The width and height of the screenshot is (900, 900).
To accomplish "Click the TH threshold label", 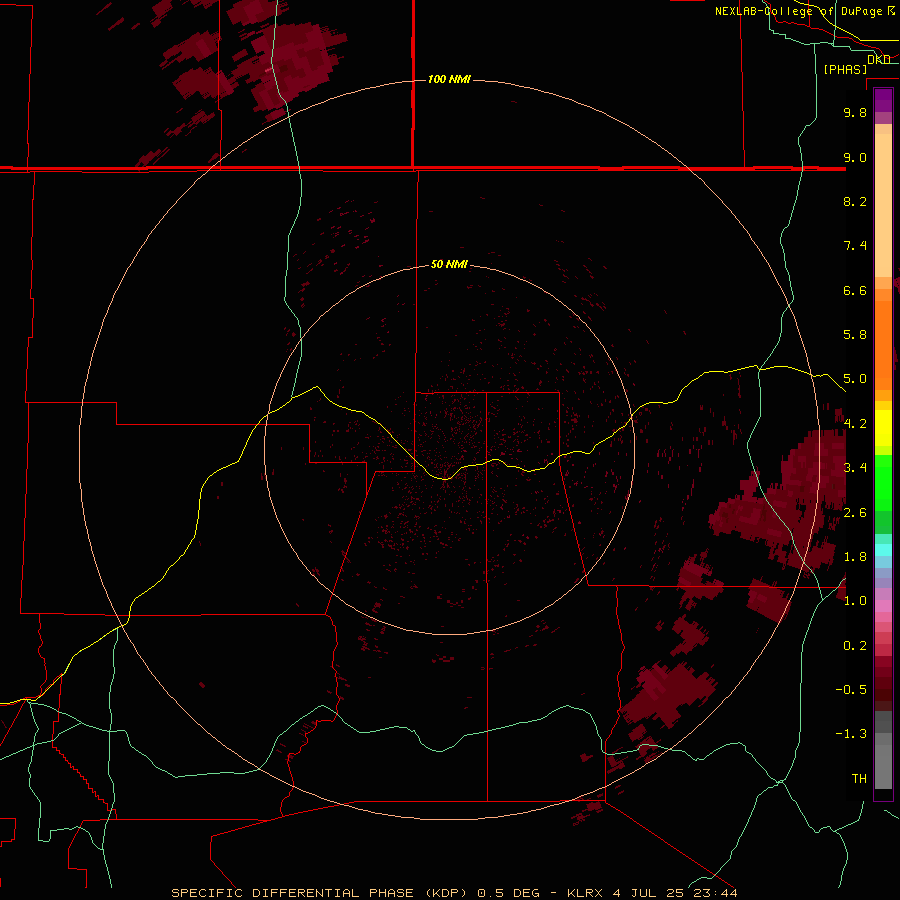I will point(859,779).
